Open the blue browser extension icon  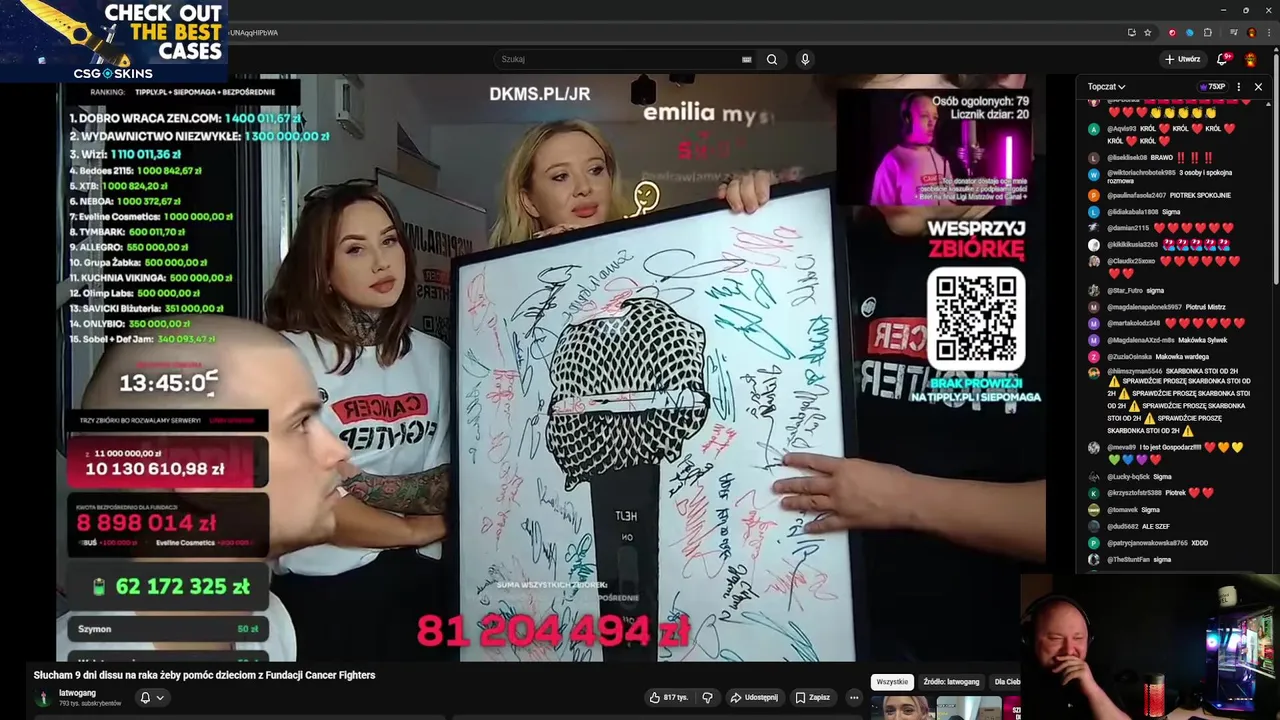pyautogui.click(x=1189, y=32)
